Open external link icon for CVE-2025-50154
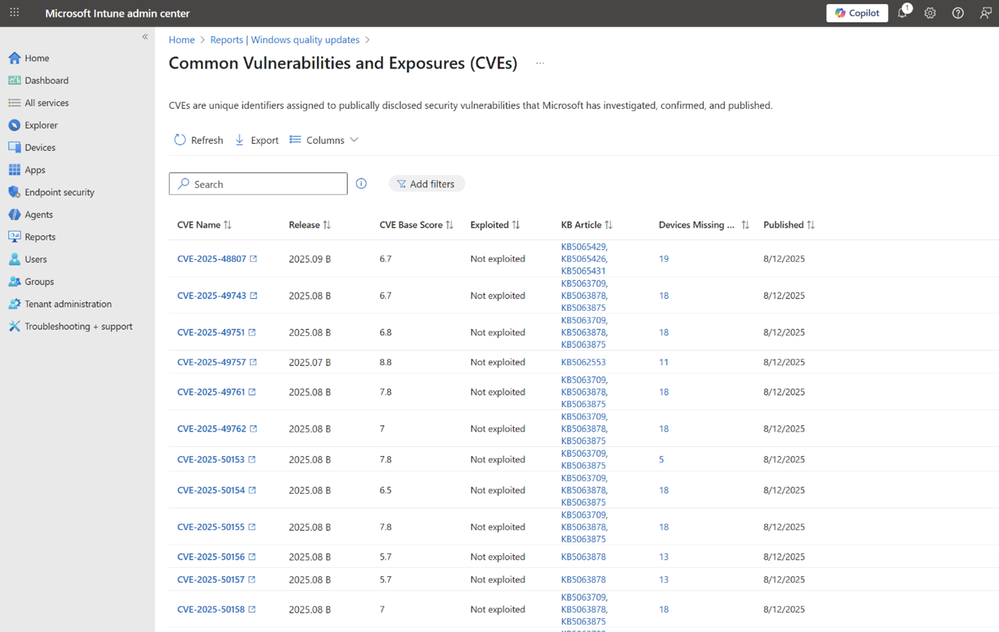This screenshot has height=632, width=999. pyautogui.click(x=252, y=490)
